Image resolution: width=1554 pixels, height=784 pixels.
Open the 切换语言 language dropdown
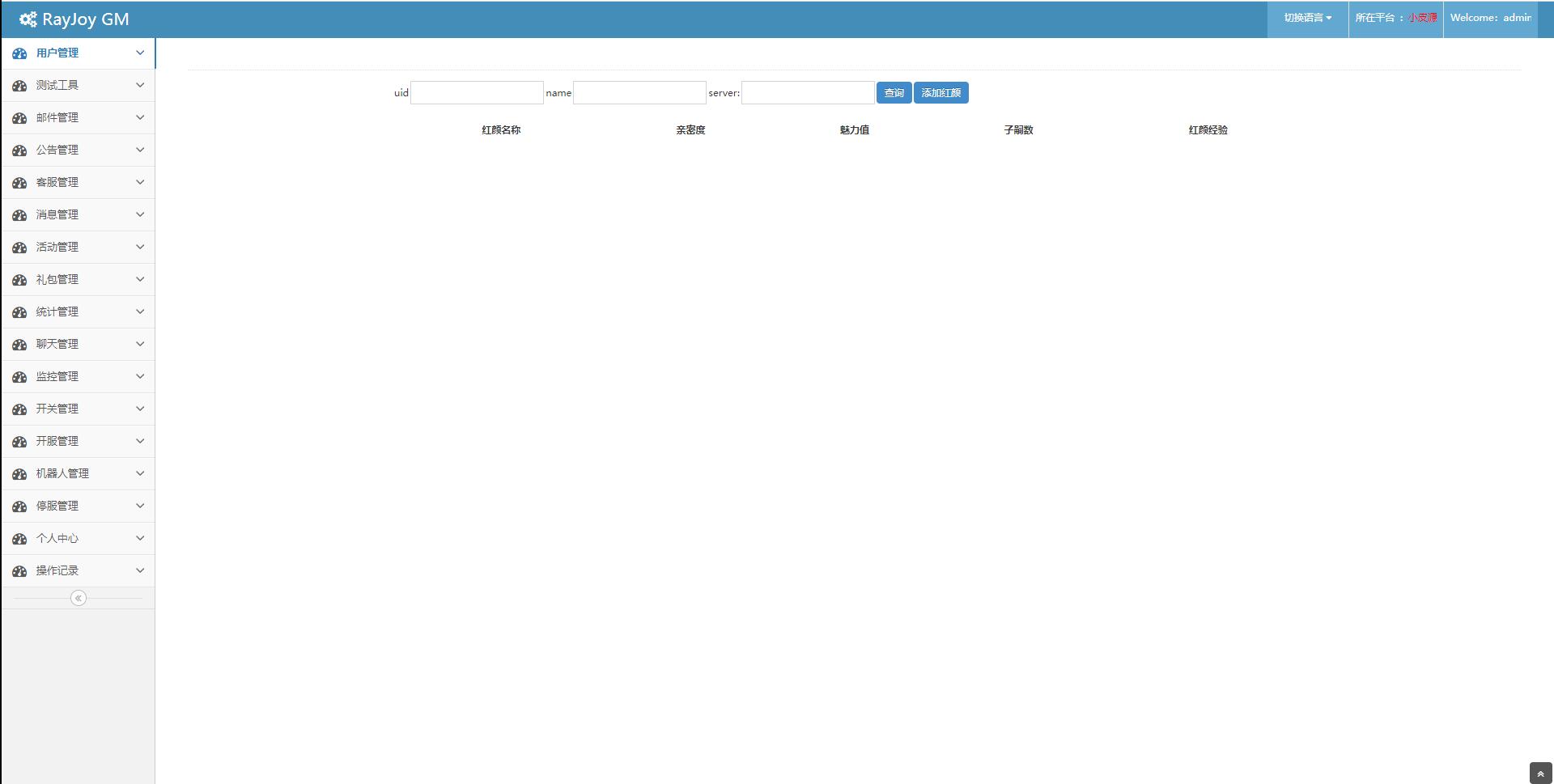point(1306,16)
